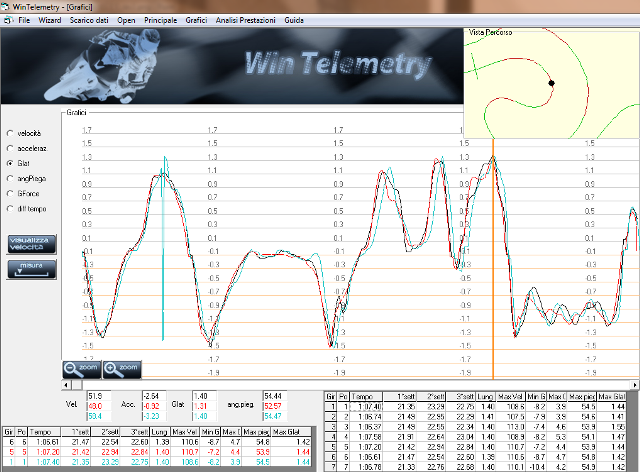Click the WinTelemetry app icon in title bar

click(x=5, y=7)
